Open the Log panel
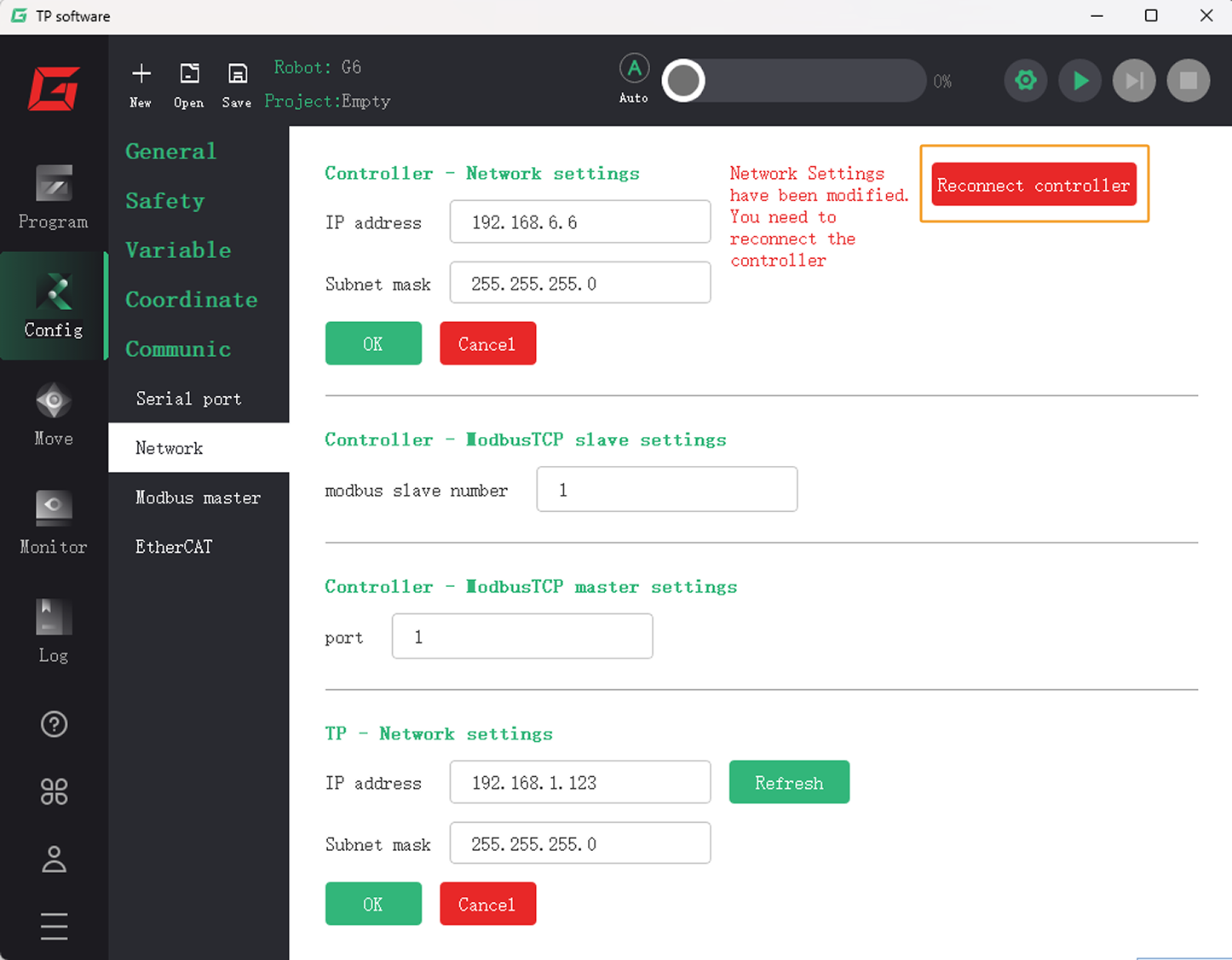 click(x=53, y=630)
